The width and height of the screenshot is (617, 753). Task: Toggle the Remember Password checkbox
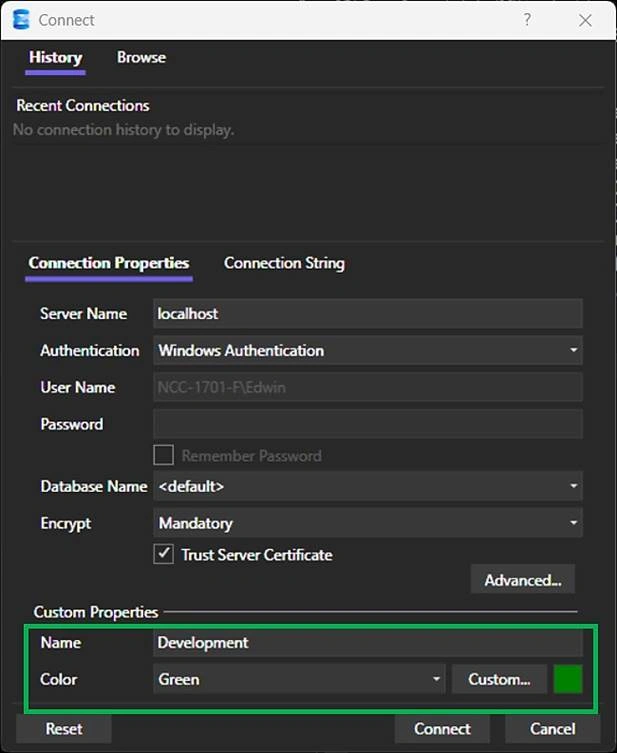163,456
